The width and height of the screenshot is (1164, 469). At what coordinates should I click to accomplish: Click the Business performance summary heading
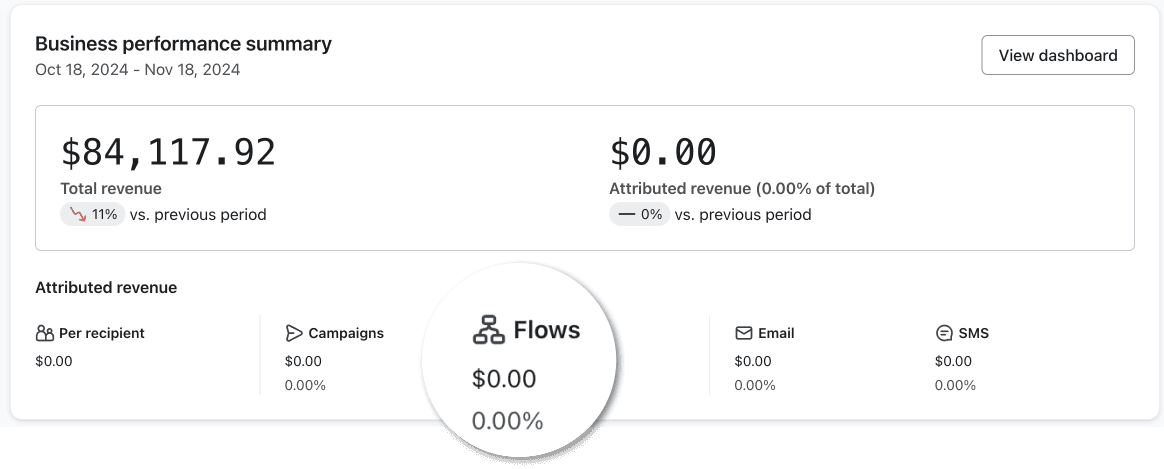(183, 44)
